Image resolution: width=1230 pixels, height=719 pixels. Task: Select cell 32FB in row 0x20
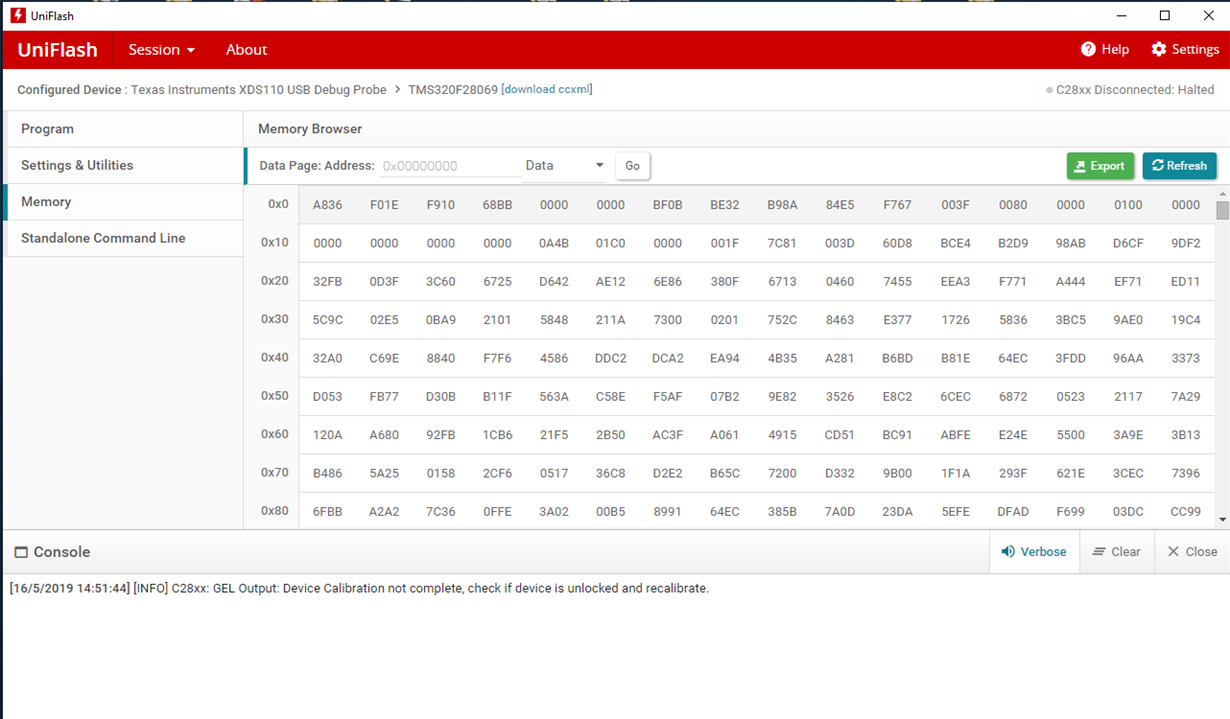[327, 282]
